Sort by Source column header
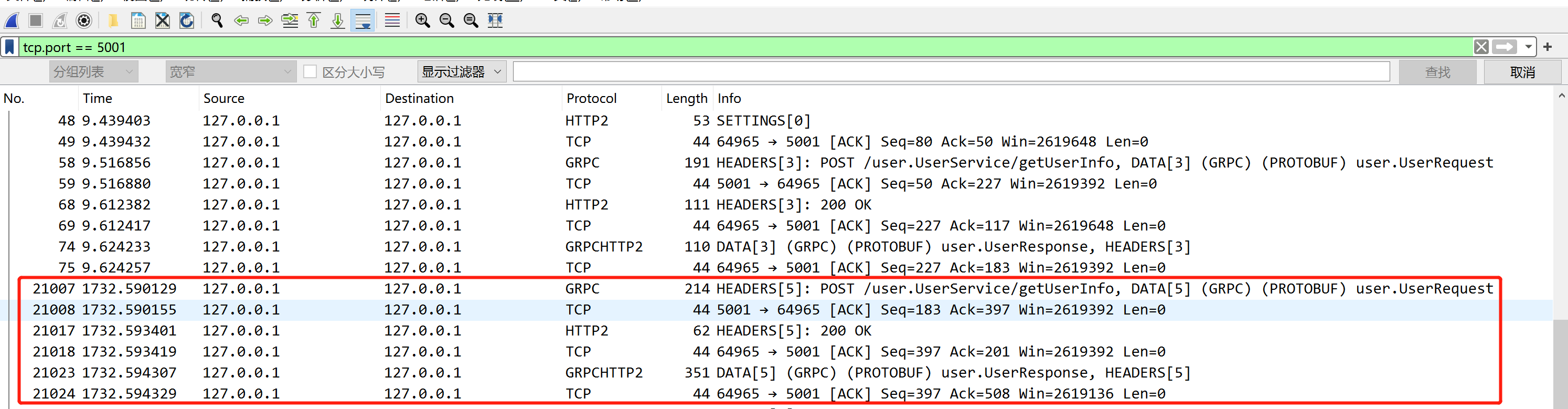 point(290,98)
